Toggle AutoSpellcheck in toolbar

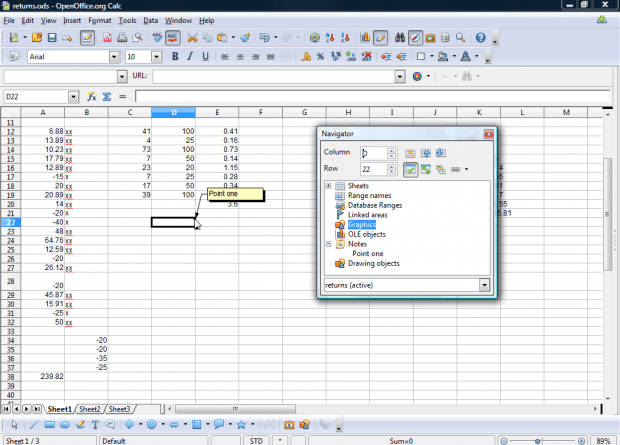172,38
